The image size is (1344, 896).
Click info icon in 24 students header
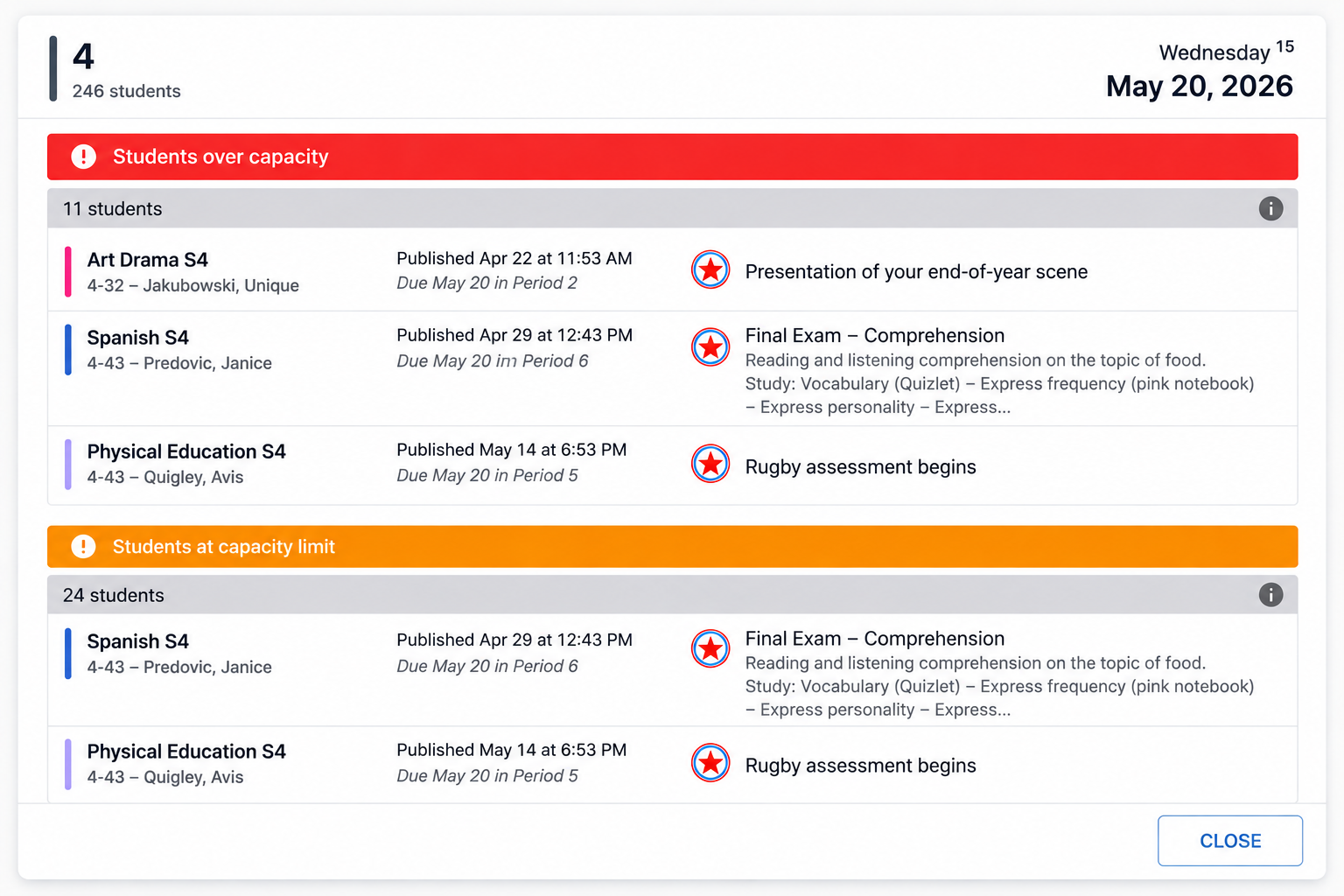click(1270, 595)
